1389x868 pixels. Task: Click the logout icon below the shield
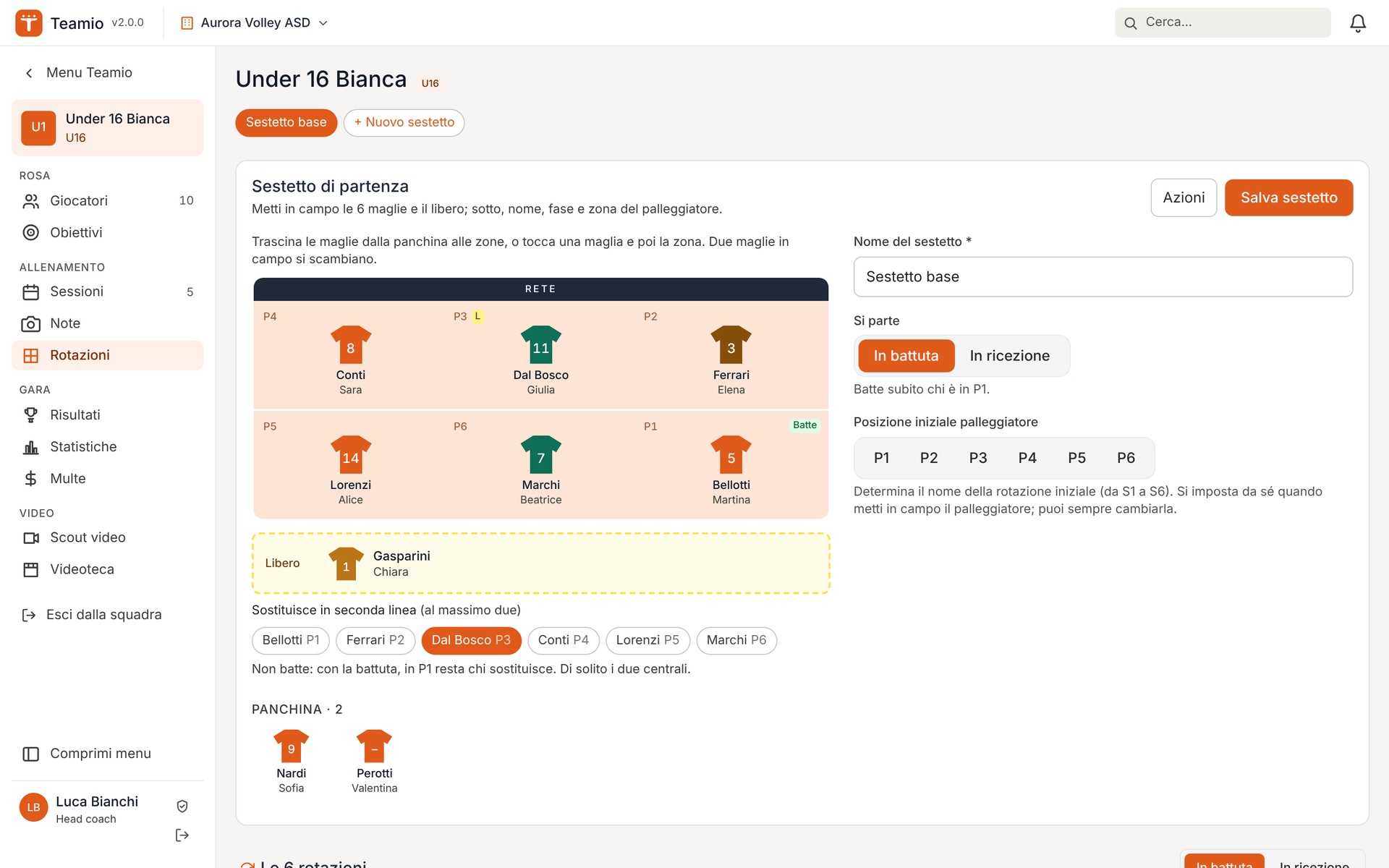[x=182, y=835]
